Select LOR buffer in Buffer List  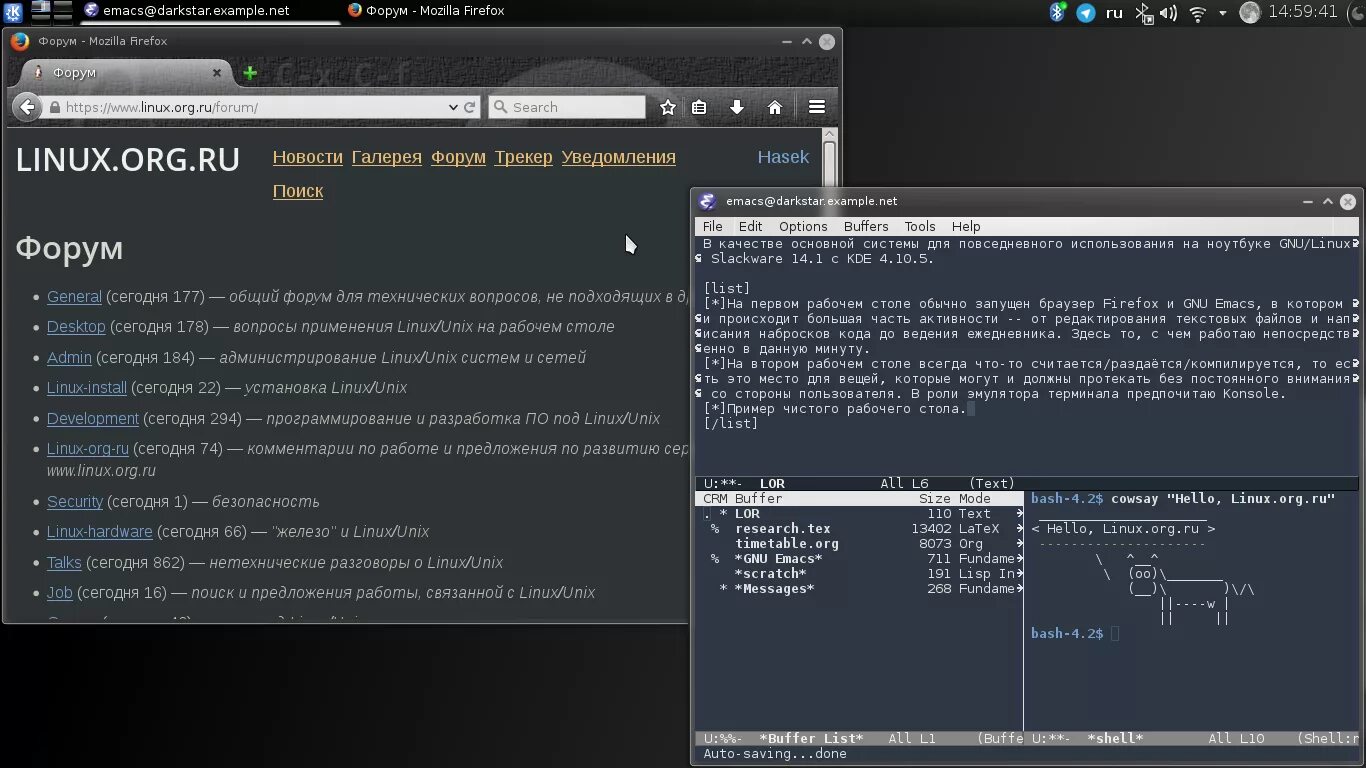(859, 514)
